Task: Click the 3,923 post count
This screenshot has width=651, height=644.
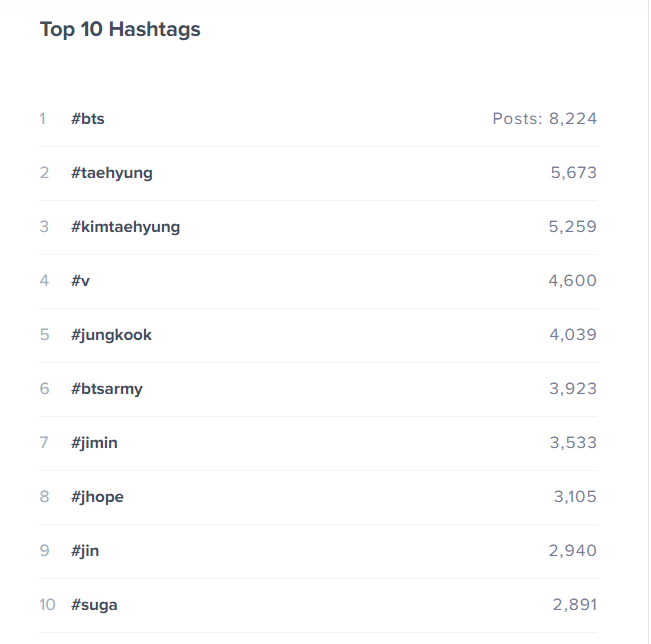Action: point(573,389)
